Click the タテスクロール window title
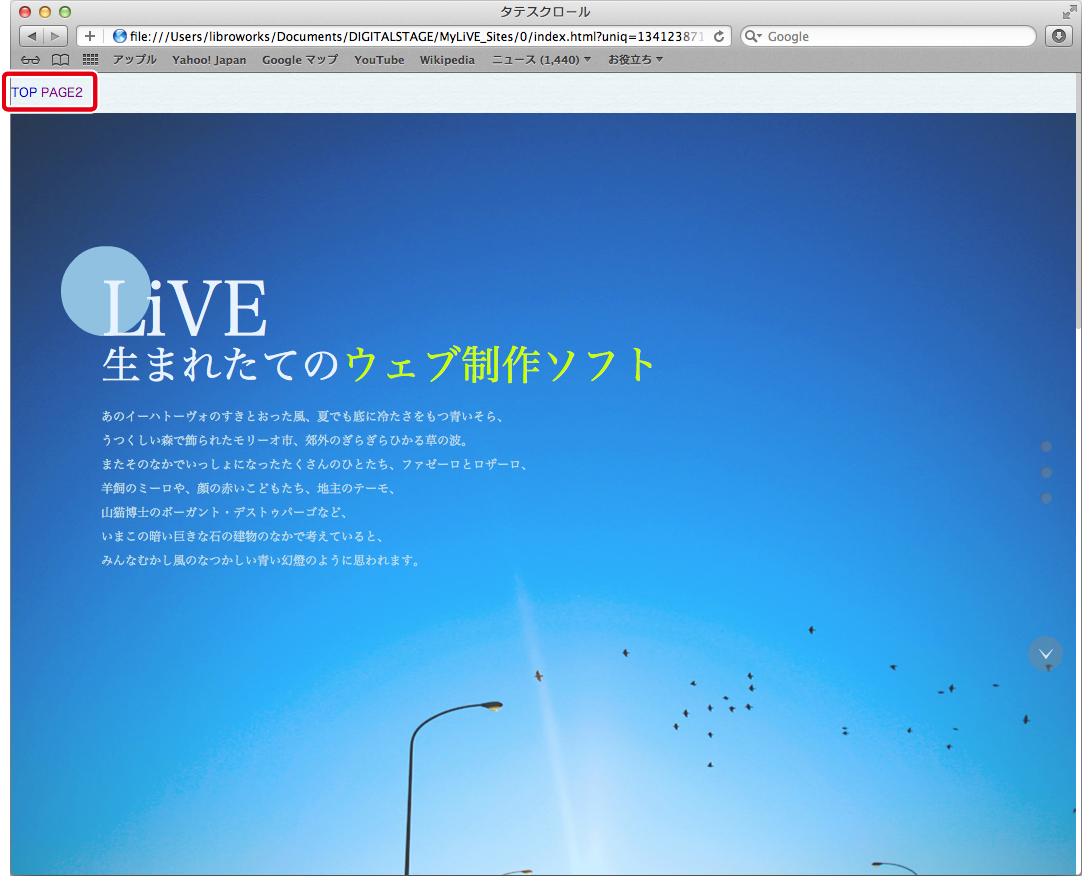The height and width of the screenshot is (876, 1082). pyautogui.click(x=544, y=12)
